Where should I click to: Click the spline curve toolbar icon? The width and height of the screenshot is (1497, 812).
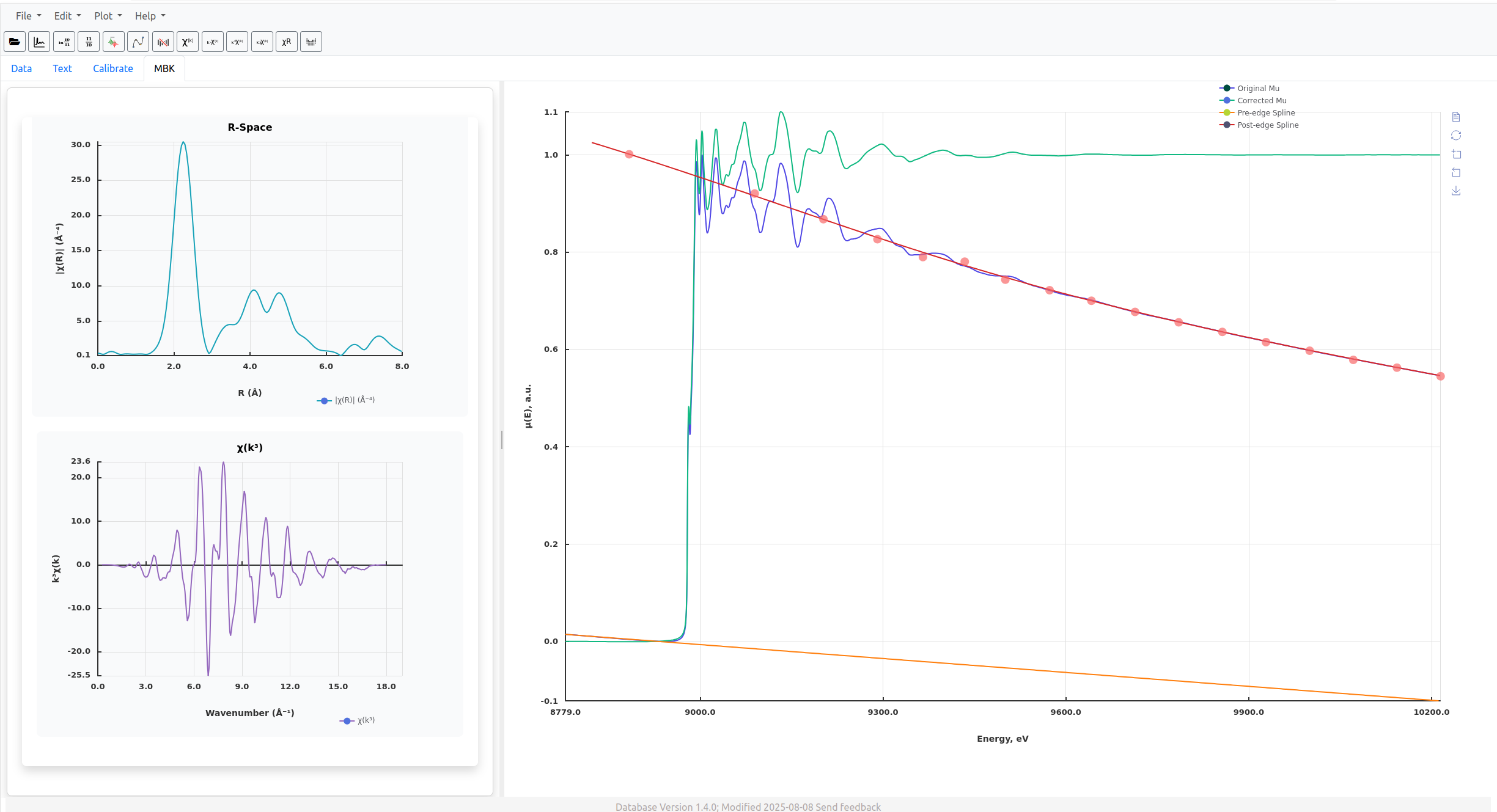click(x=138, y=42)
